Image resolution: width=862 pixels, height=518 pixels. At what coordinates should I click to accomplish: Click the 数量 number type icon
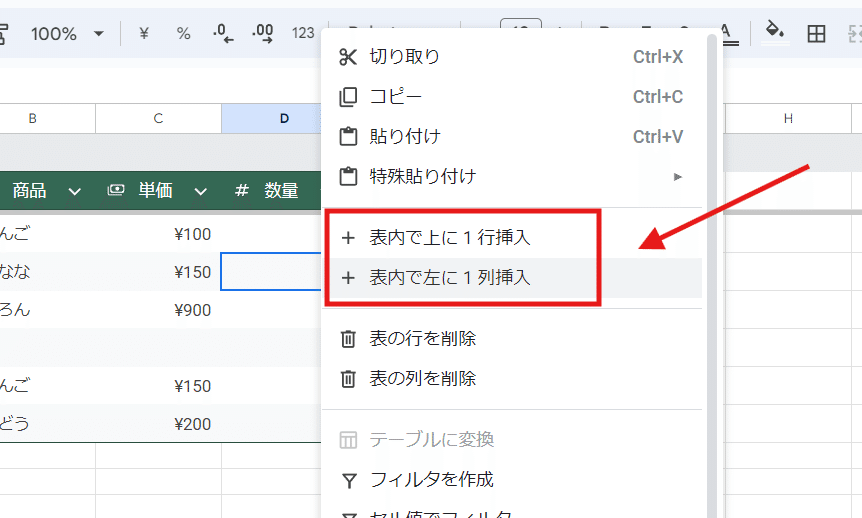241,191
